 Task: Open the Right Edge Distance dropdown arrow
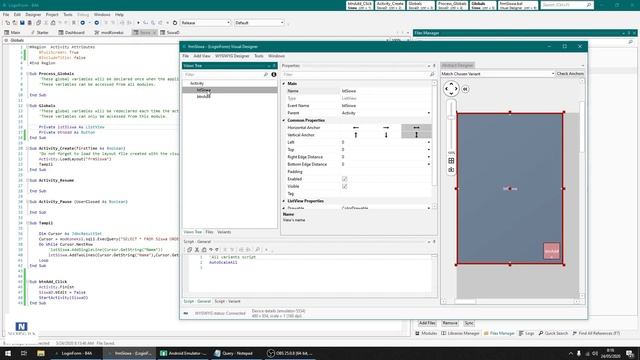point(429,157)
